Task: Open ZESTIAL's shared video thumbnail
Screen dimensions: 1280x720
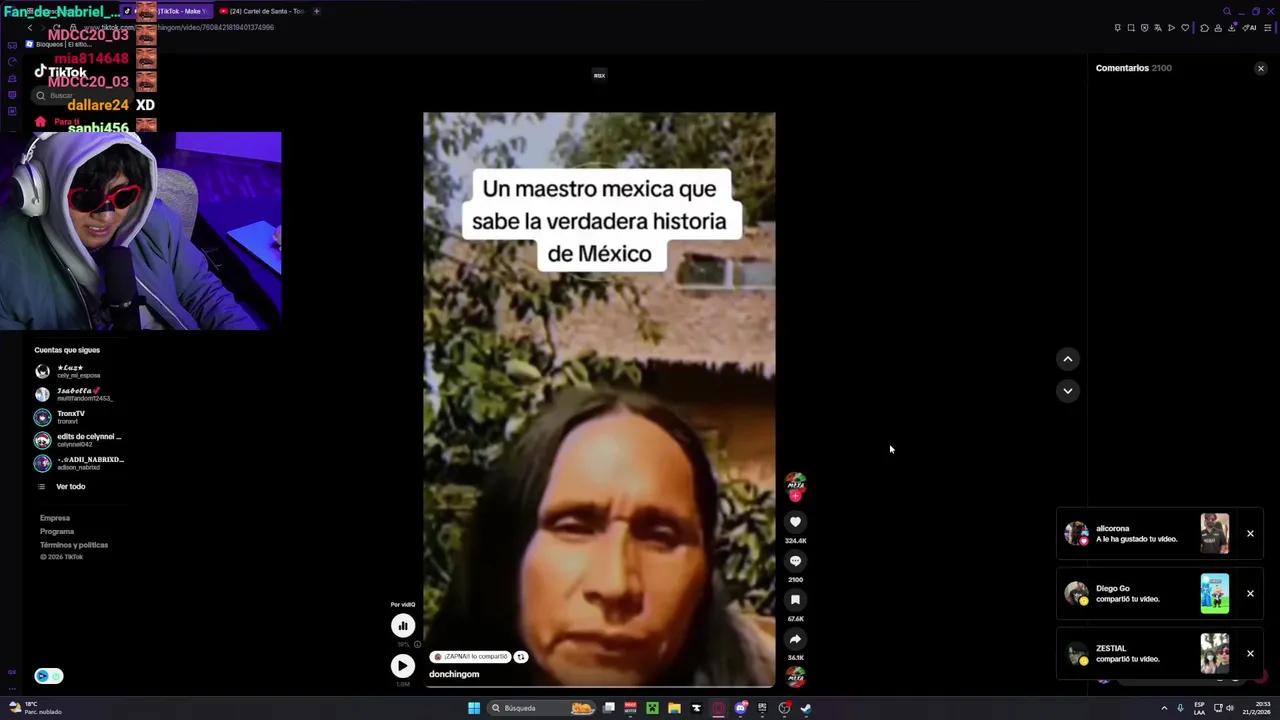Action: (x=1215, y=654)
